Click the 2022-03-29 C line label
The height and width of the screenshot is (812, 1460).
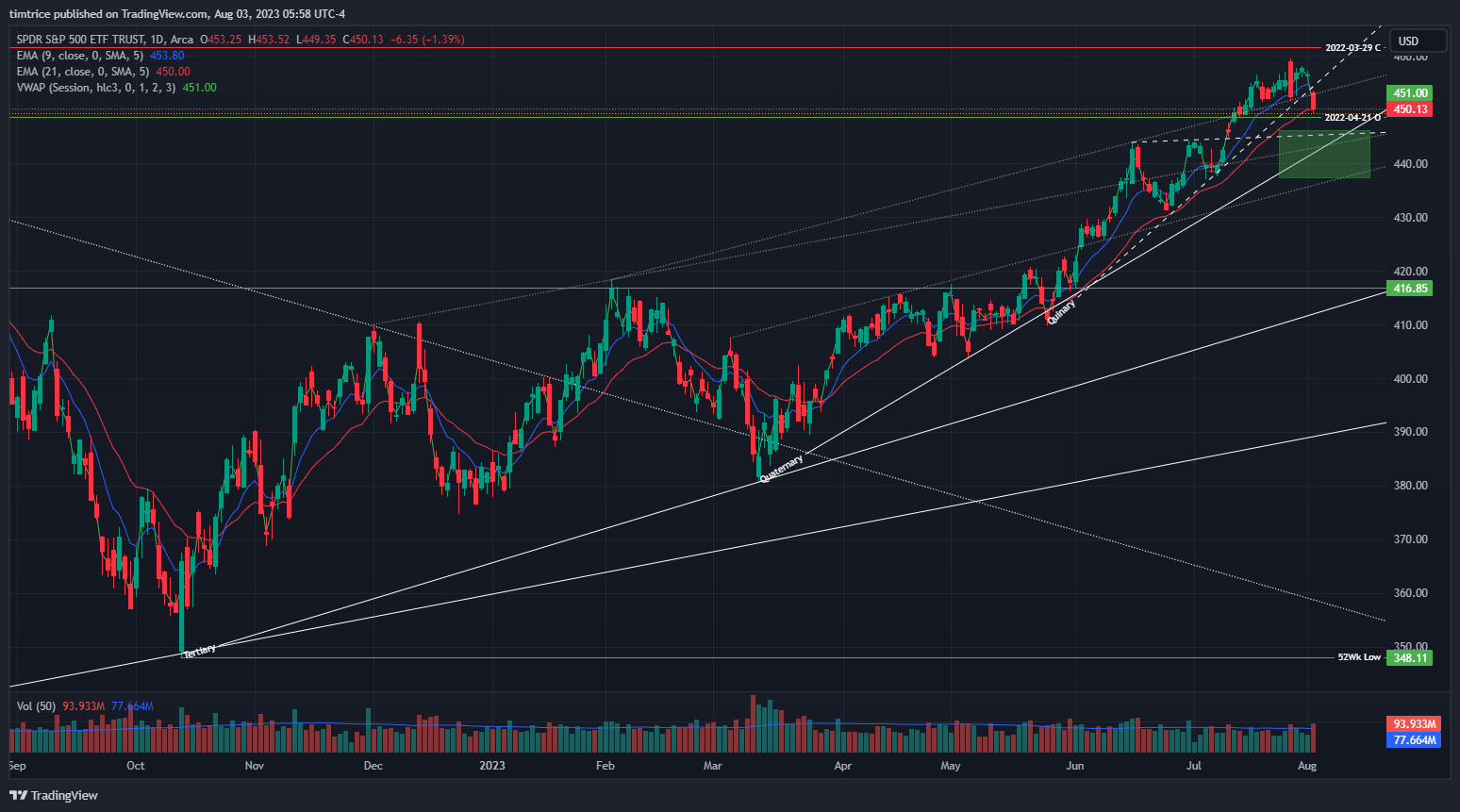[x=1352, y=48]
